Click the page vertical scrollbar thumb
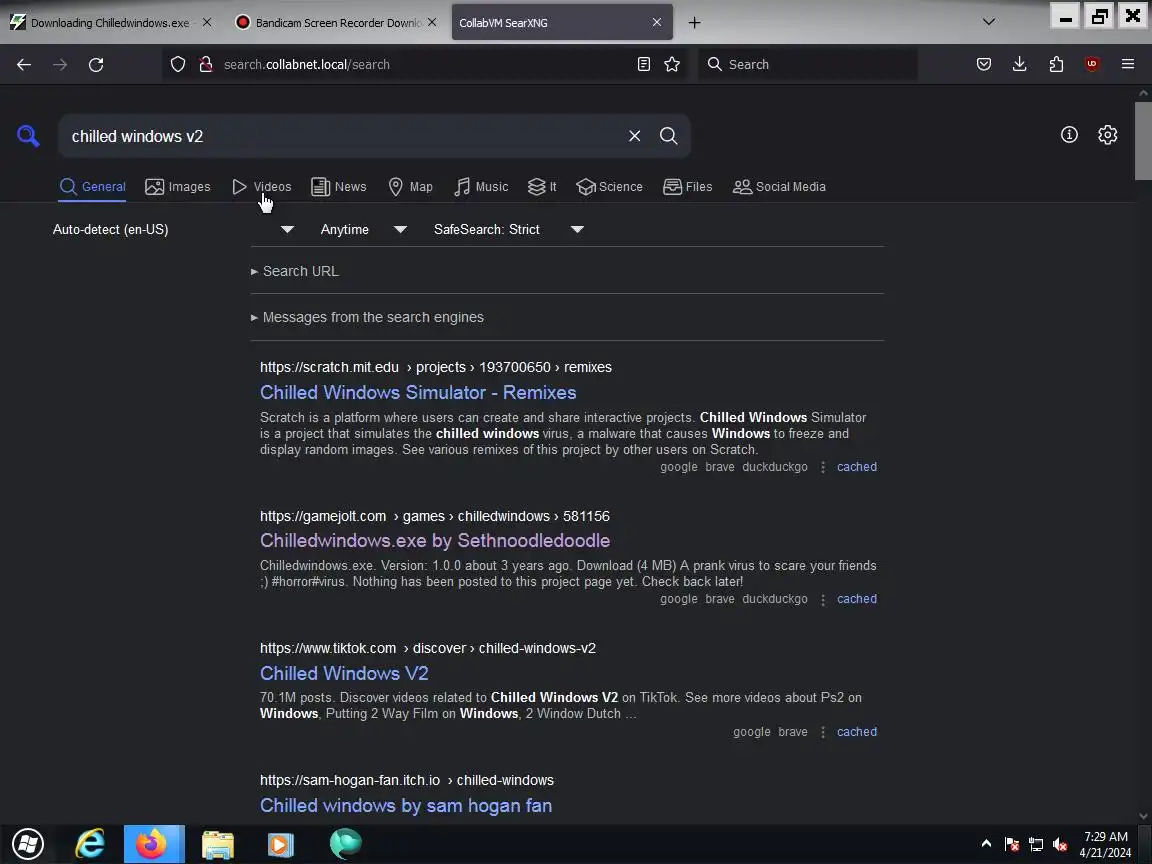Image resolution: width=1152 pixels, height=864 pixels. click(1143, 140)
